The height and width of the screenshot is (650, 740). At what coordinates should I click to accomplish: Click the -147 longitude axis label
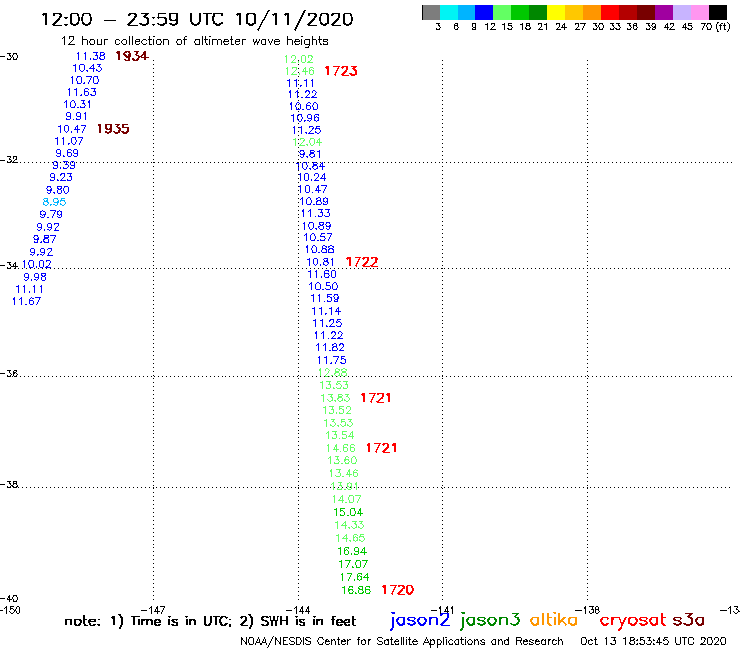tap(153, 610)
